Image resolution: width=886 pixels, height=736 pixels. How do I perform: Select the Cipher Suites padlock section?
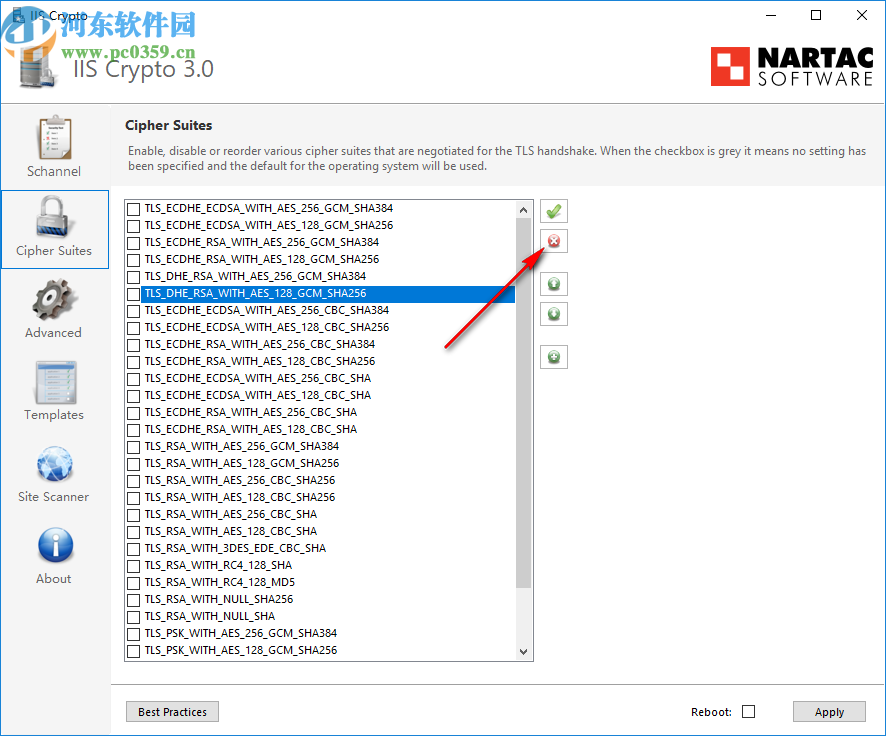coord(54,229)
